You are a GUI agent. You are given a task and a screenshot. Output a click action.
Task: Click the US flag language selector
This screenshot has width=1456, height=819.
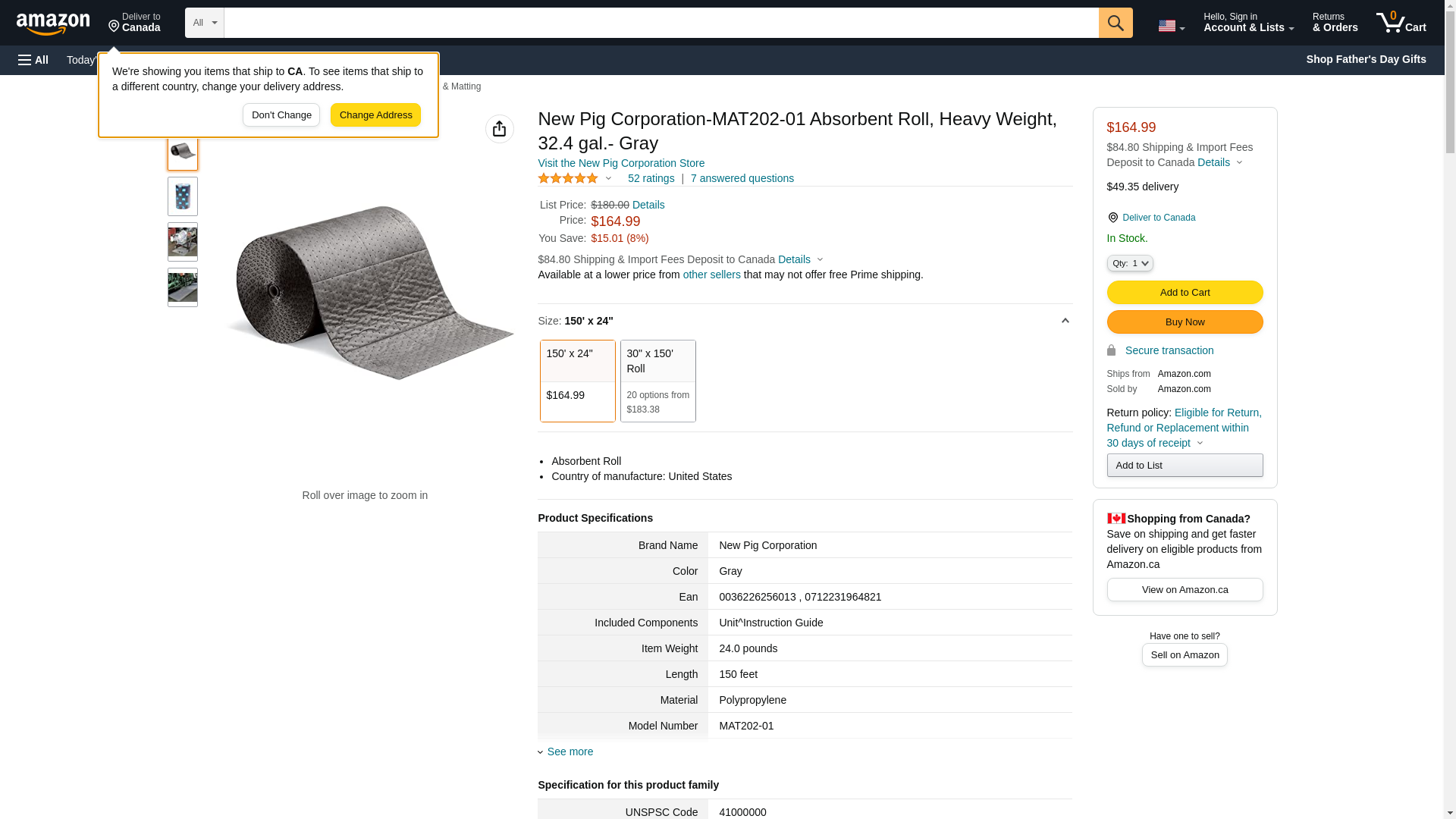[x=1170, y=26]
